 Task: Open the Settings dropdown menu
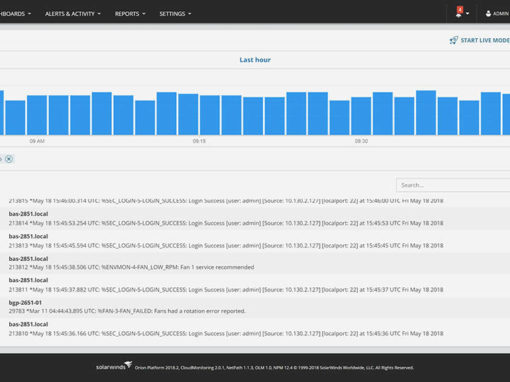[x=175, y=14]
